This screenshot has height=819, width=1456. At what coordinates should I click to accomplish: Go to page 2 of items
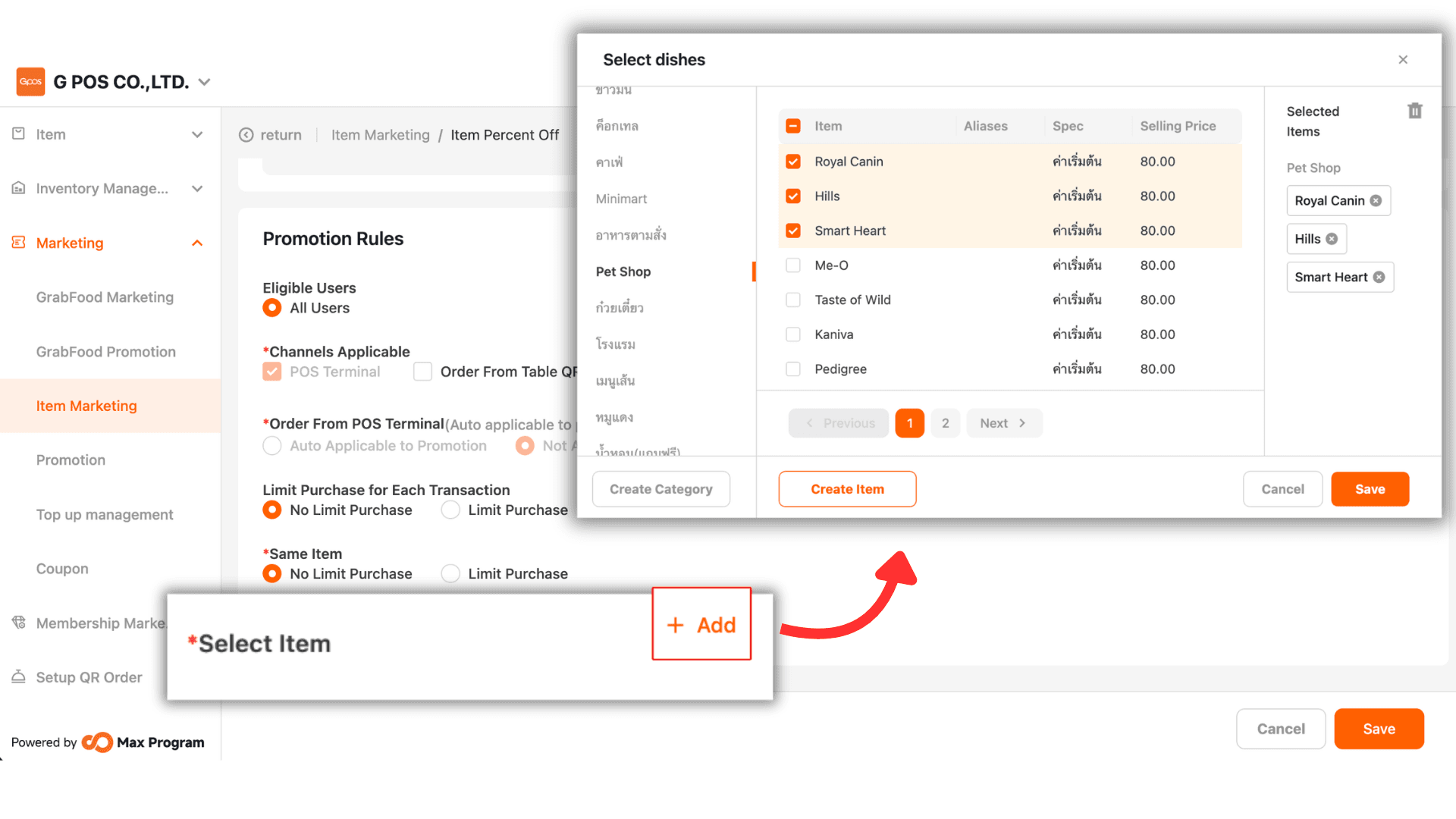(x=945, y=423)
